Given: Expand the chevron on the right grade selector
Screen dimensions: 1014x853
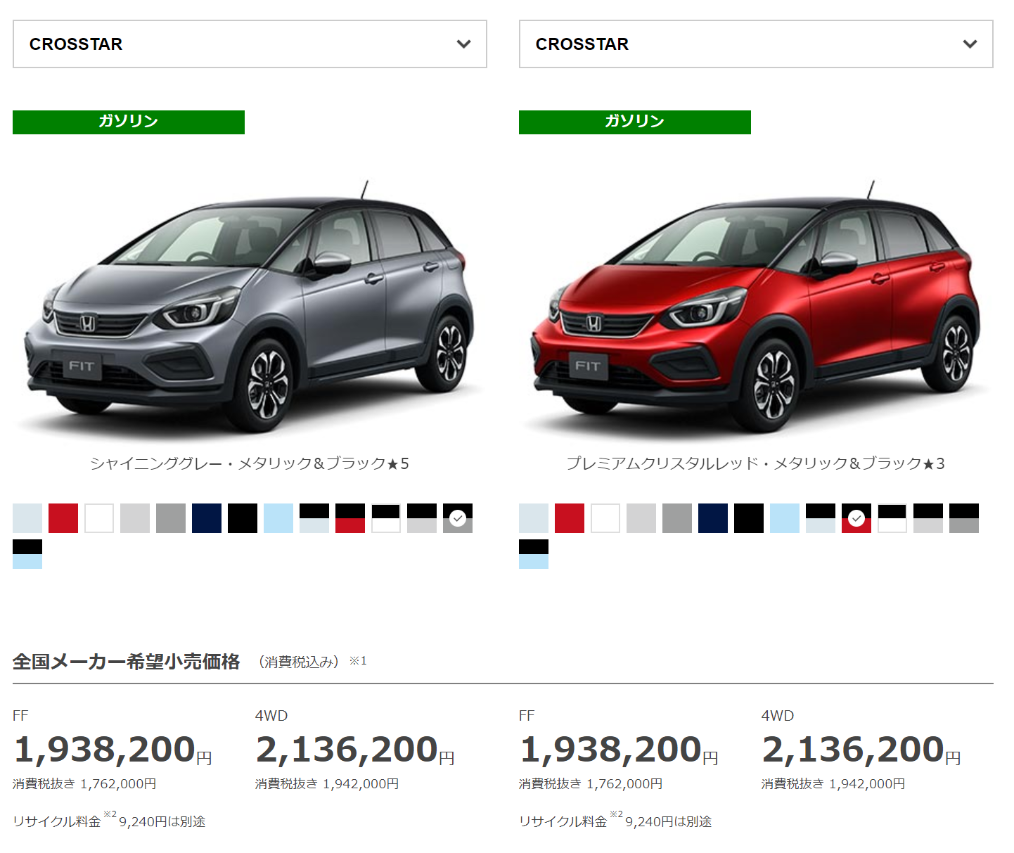Looking at the screenshot, I should point(968,44).
